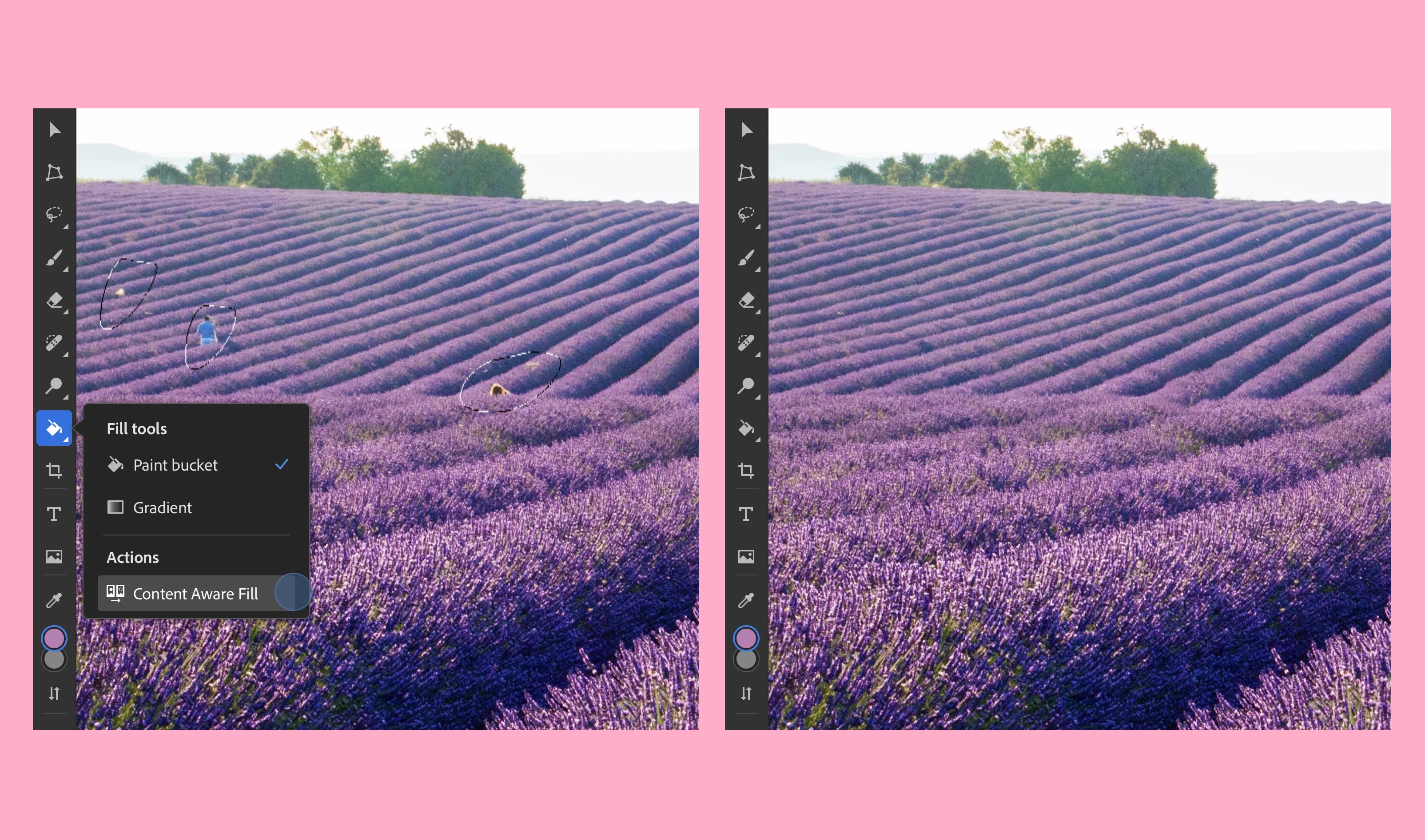
Task: Click Content Aware Fill action
Action: tap(195, 593)
